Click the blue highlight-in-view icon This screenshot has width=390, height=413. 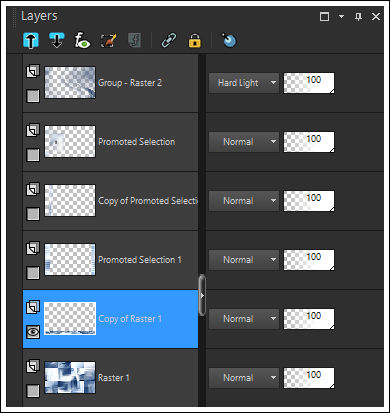click(x=229, y=41)
